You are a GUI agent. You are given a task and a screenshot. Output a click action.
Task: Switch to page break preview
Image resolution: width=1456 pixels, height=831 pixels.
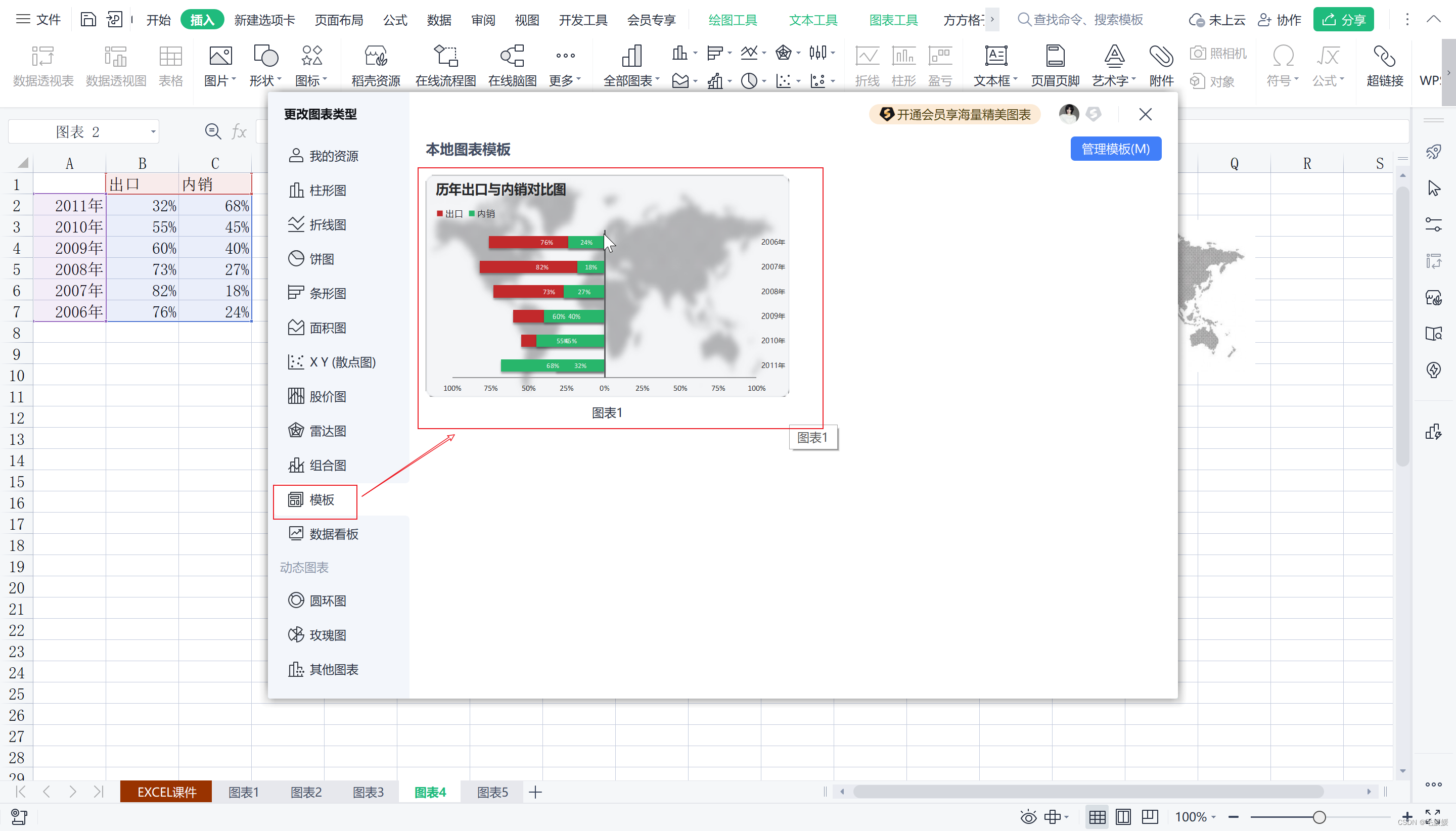[x=1150, y=817]
